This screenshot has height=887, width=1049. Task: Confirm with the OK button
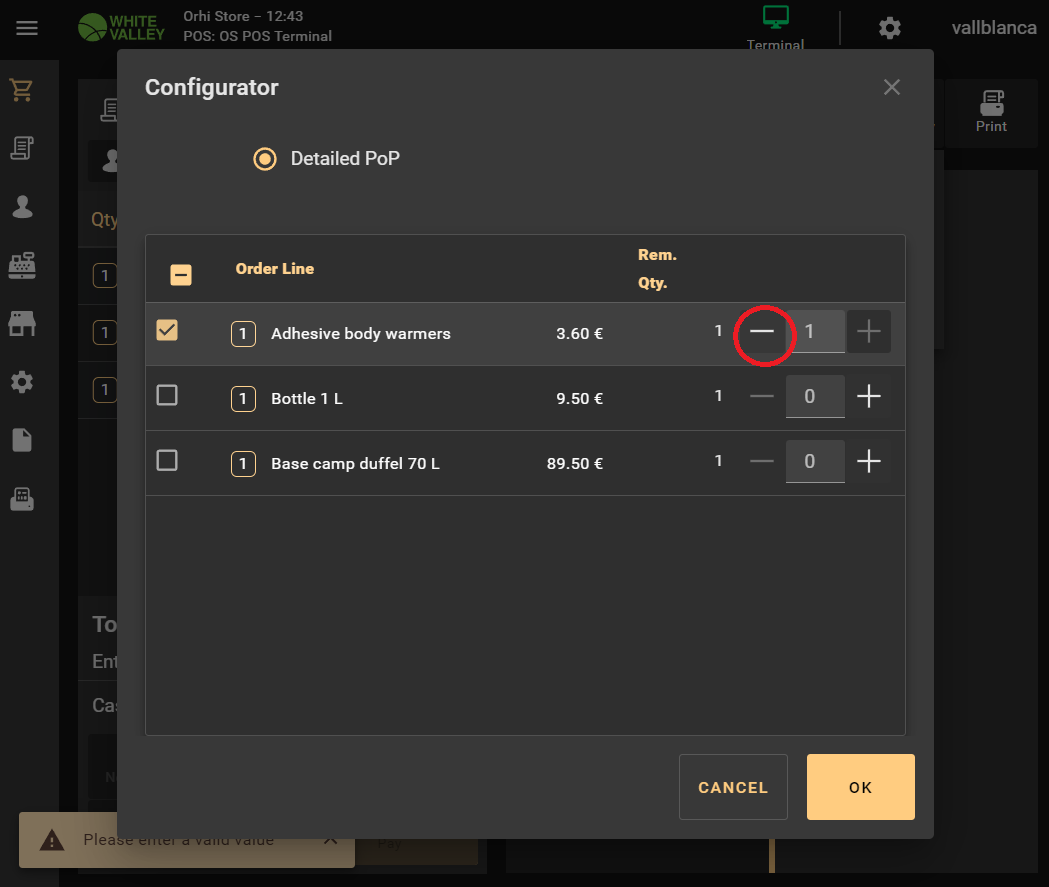(860, 787)
